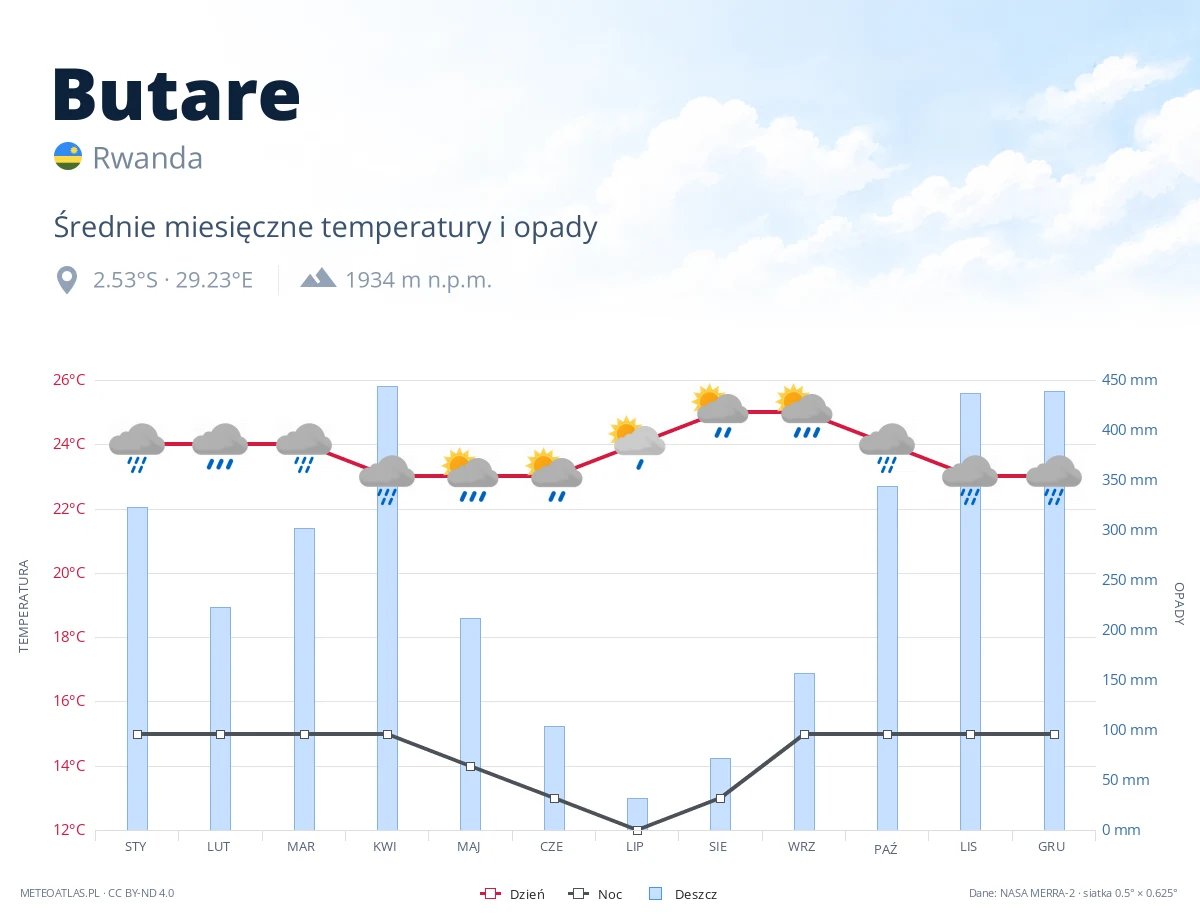Click the sun-and-rain cloud icon above WRZ
Screen dimensions: 1200x920
pyautogui.click(x=804, y=412)
